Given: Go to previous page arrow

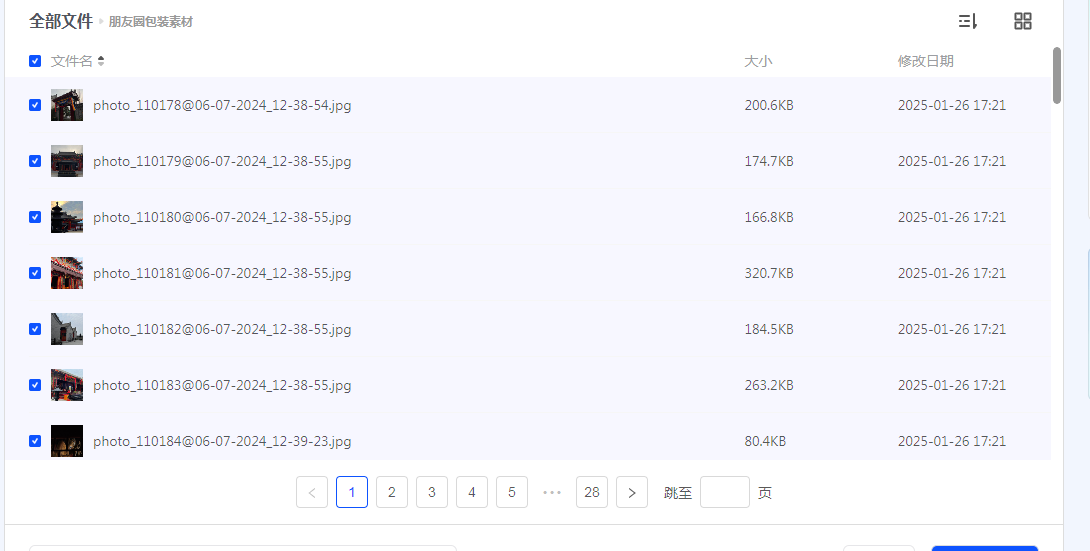Looking at the screenshot, I should click(x=312, y=492).
